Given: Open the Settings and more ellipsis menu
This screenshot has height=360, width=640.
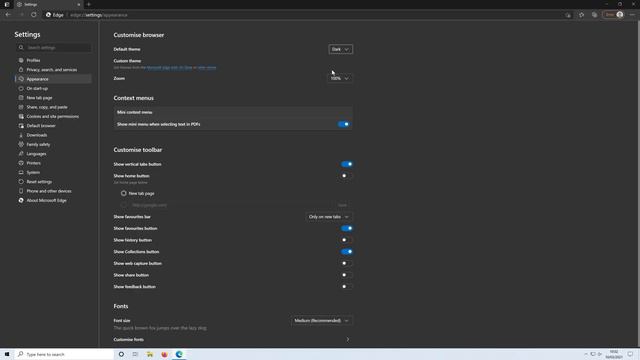Looking at the screenshot, I should pyautogui.click(x=632, y=15).
